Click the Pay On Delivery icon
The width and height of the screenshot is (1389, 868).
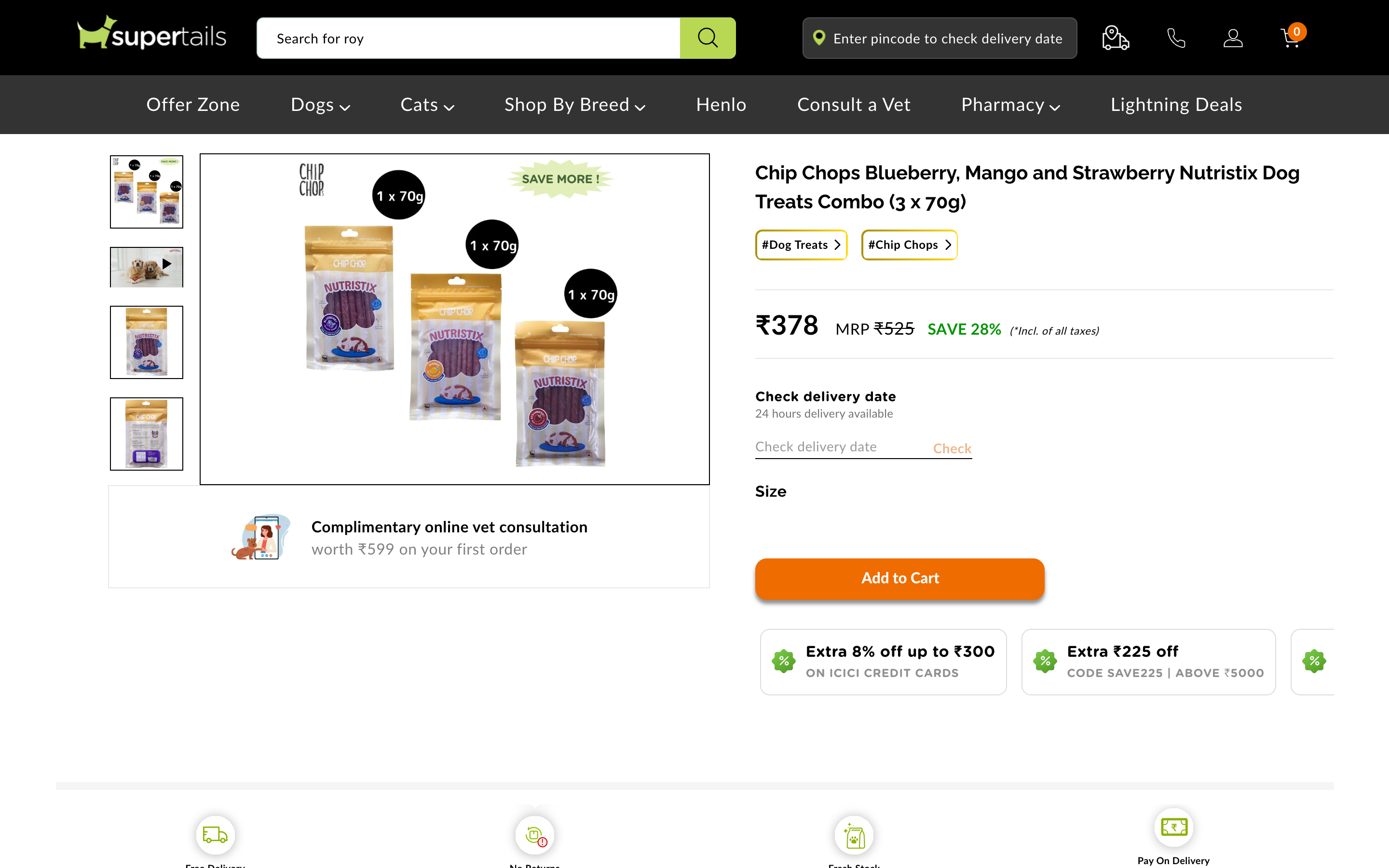[1174, 827]
